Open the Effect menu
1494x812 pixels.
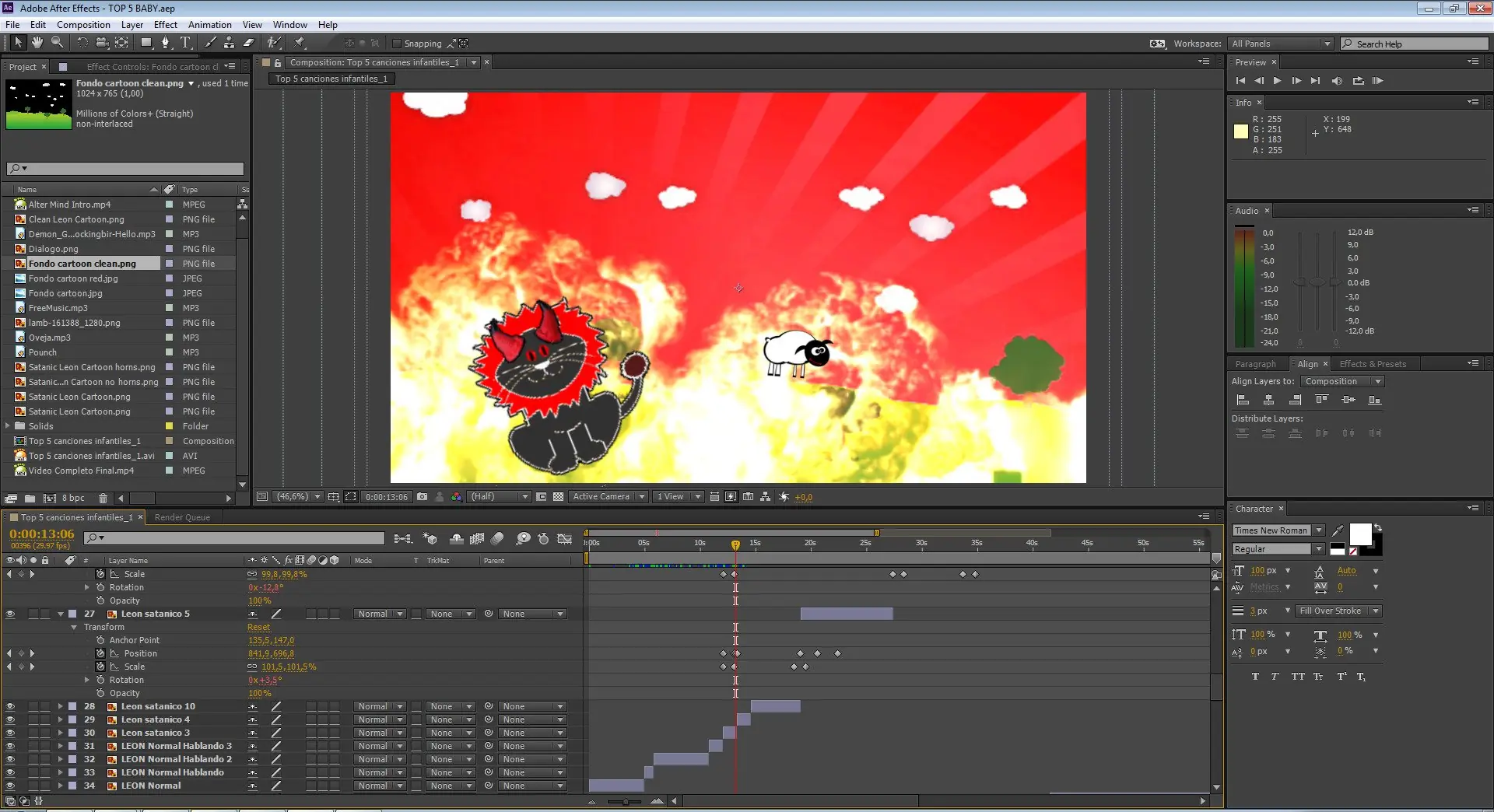tap(166, 24)
